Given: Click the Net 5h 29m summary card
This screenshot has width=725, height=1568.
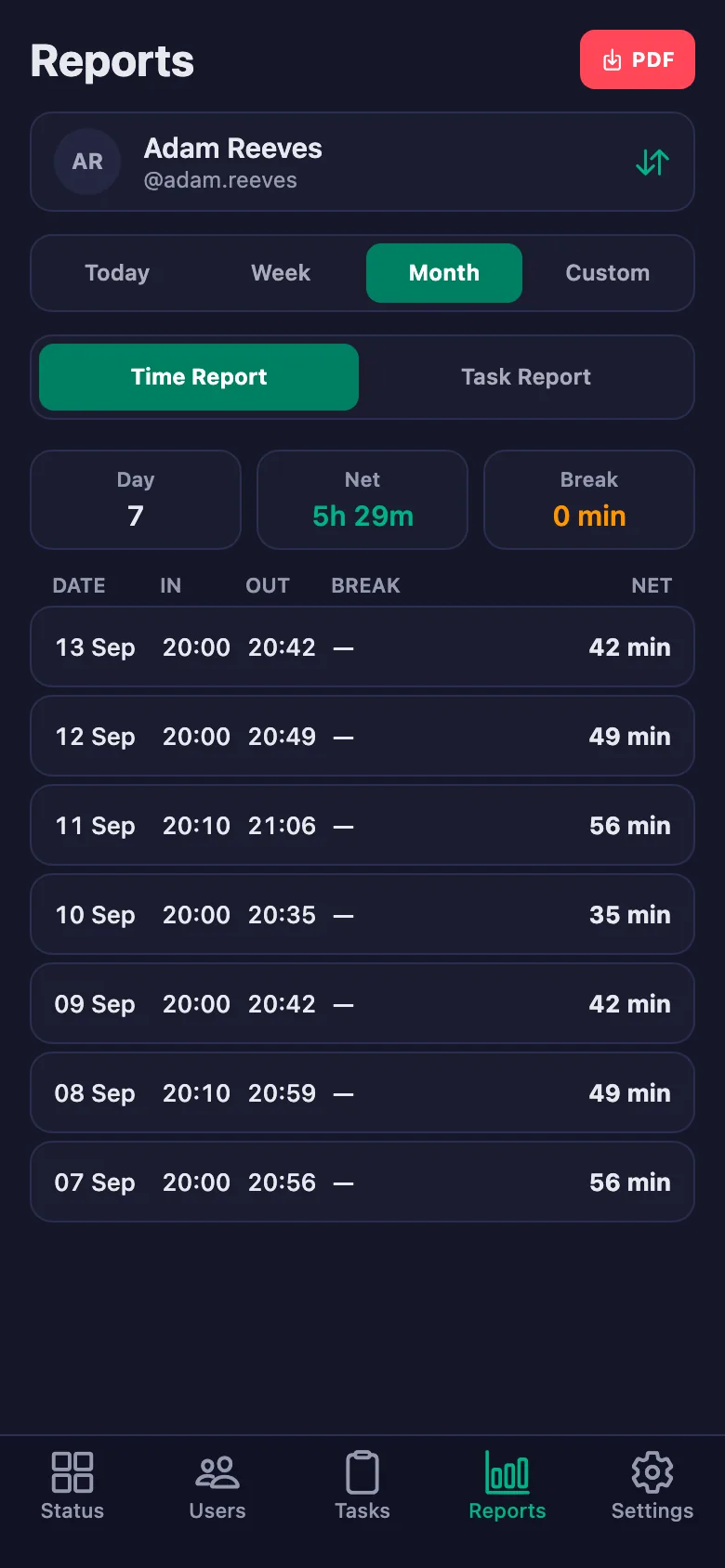Looking at the screenshot, I should tap(362, 500).
